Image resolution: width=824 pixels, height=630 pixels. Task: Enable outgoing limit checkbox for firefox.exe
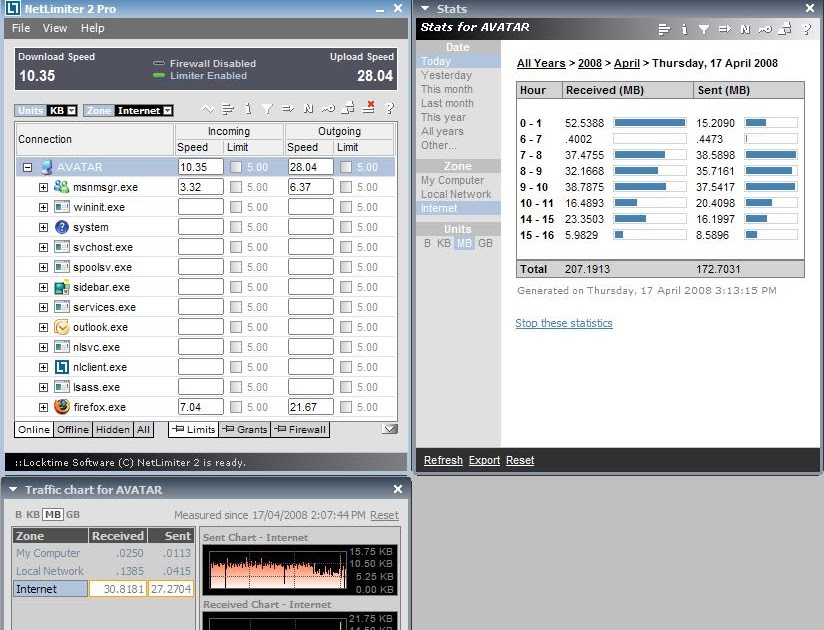pos(346,407)
